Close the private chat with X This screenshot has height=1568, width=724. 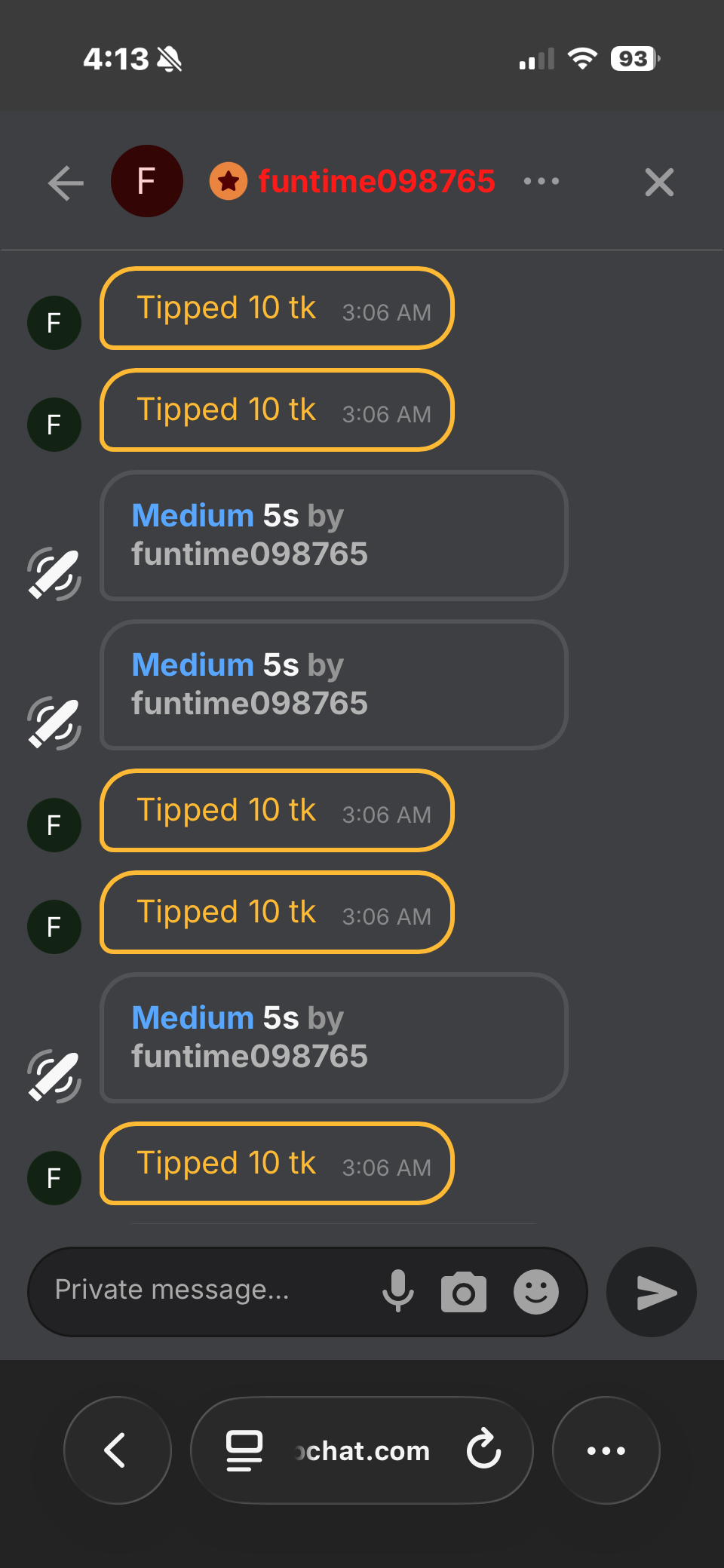click(659, 183)
